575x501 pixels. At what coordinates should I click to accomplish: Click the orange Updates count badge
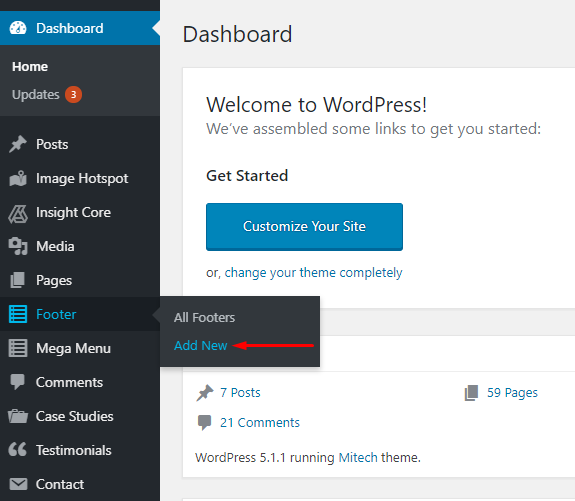pos(73,95)
